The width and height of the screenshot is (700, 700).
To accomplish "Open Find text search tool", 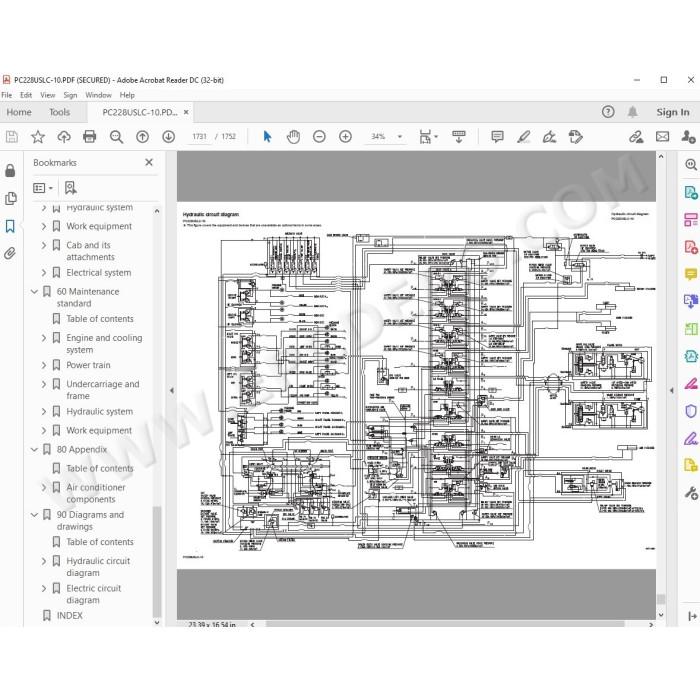I will (x=116, y=137).
